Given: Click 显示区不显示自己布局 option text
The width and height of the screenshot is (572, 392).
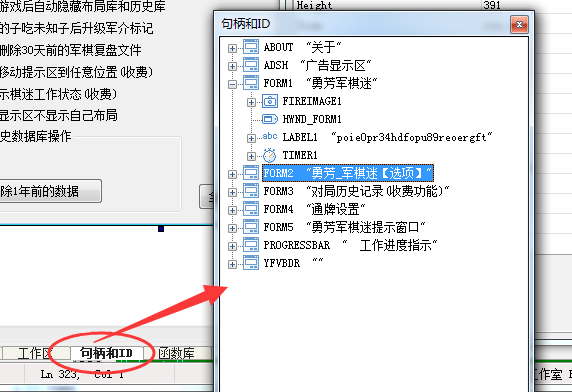Looking at the screenshot, I should [59, 115].
